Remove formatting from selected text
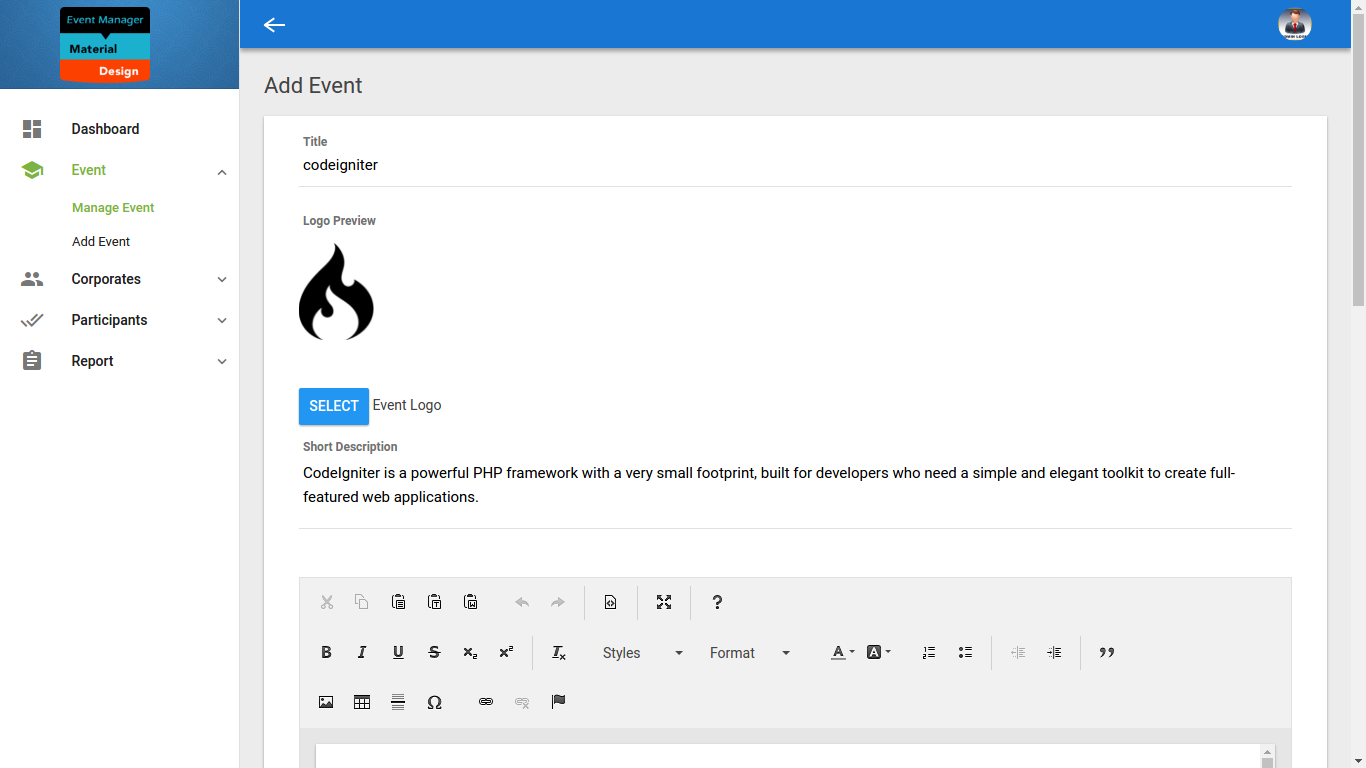This screenshot has width=1366, height=768. (559, 652)
